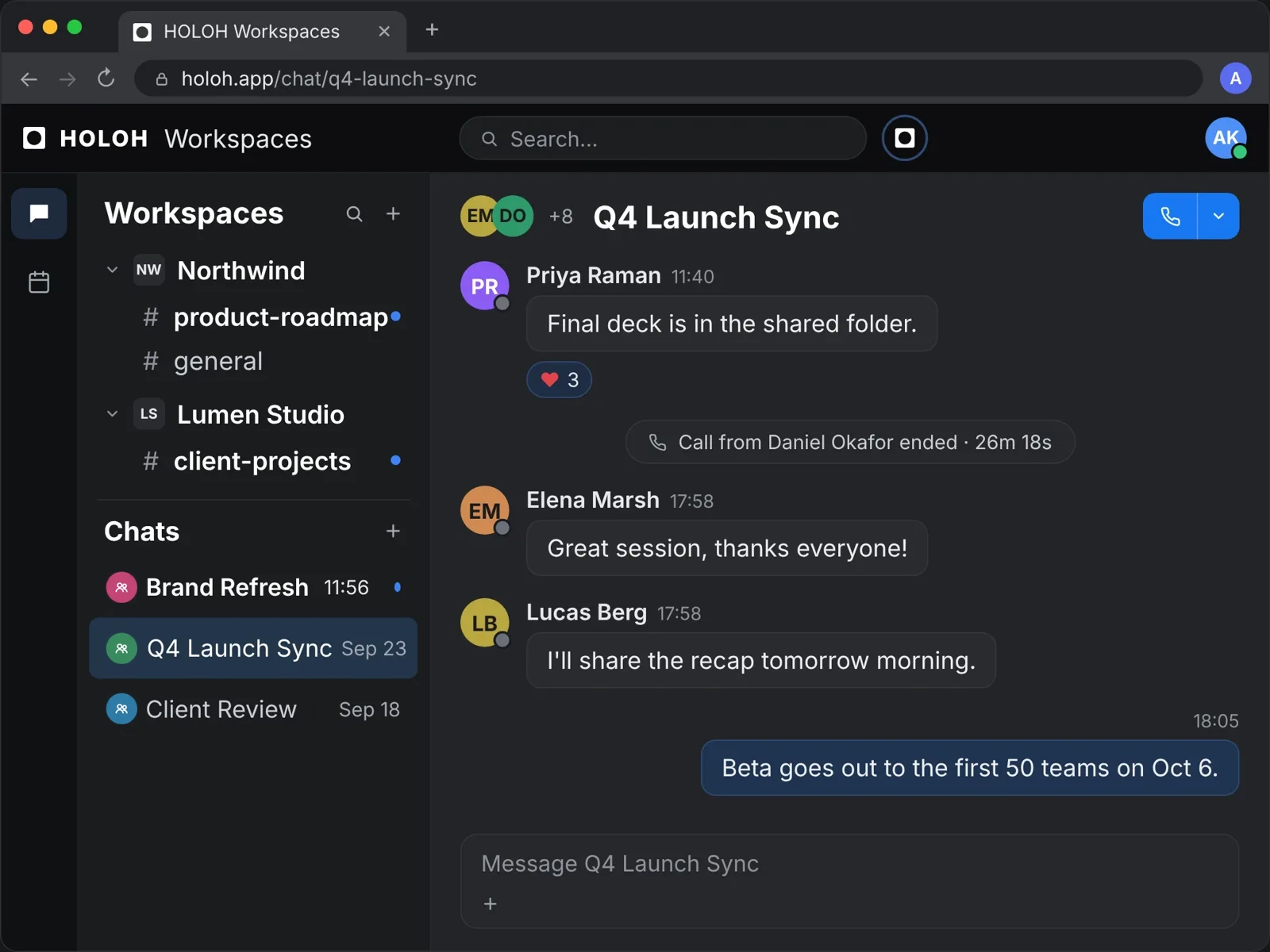Search workspaces with magnifier icon
The width and height of the screenshot is (1270, 952).
pyautogui.click(x=354, y=214)
